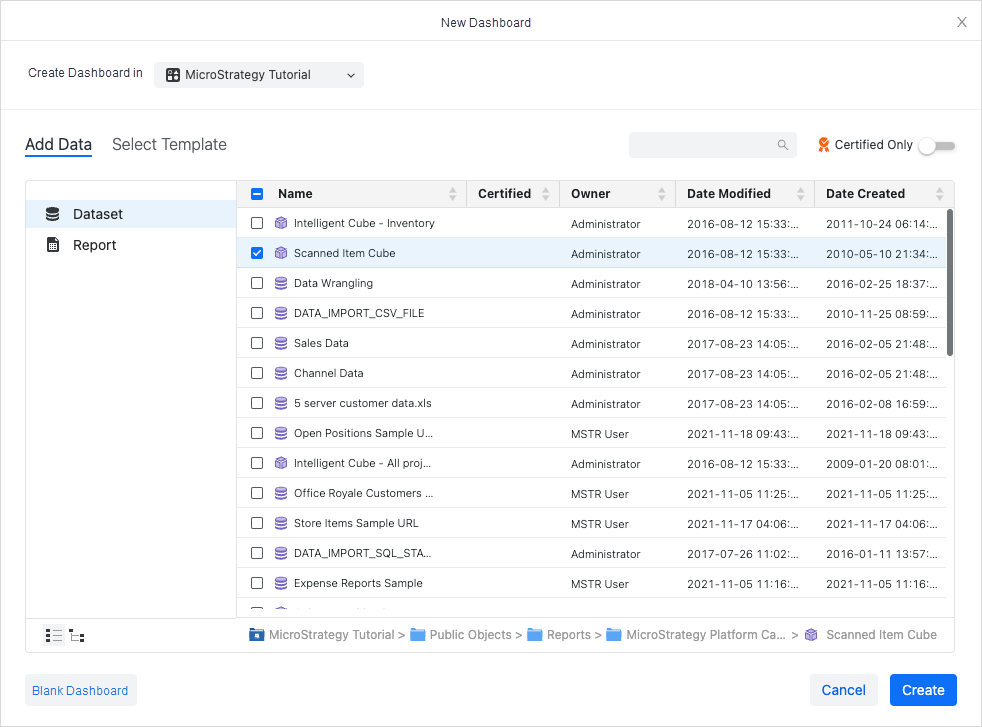Click the Intelligent Cube - Inventory cube icon
Screen dimensions: 982x727
(x=281, y=223)
